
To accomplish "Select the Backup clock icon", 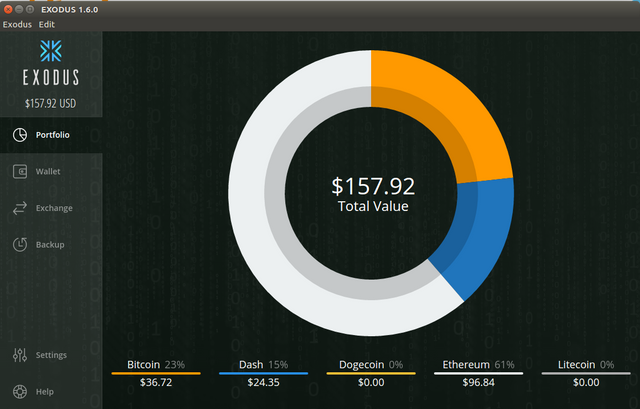I will click(20, 245).
